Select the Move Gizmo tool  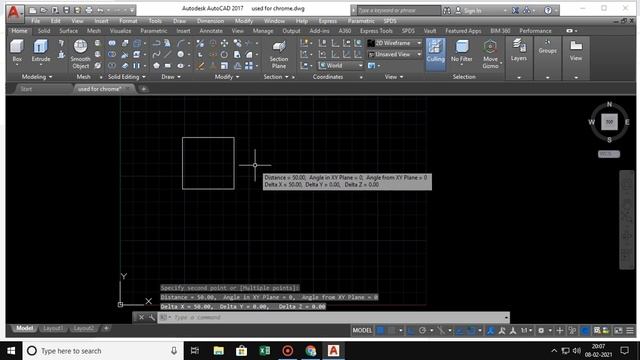coord(490,54)
